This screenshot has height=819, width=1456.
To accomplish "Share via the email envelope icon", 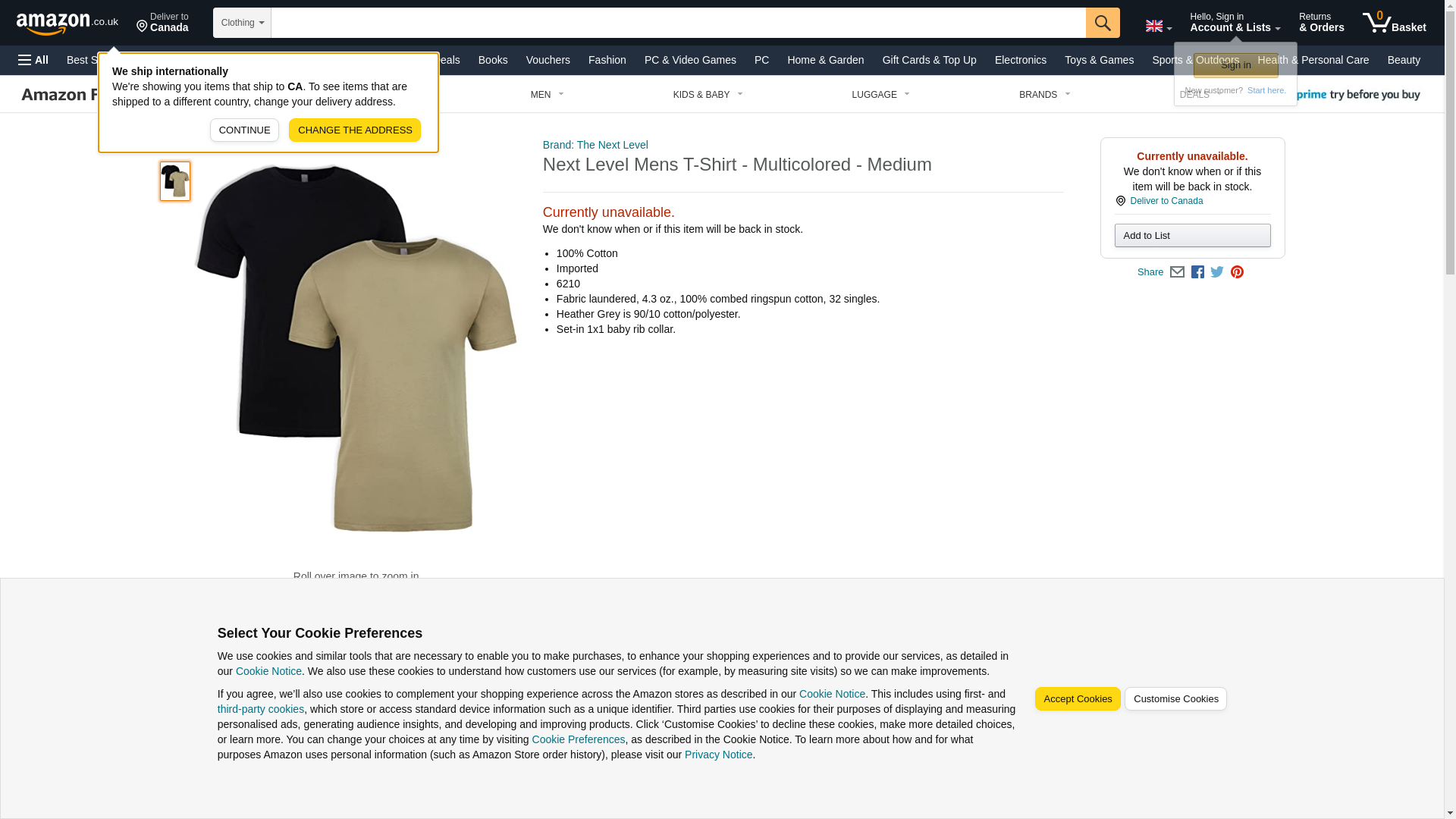I will tap(1177, 272).
